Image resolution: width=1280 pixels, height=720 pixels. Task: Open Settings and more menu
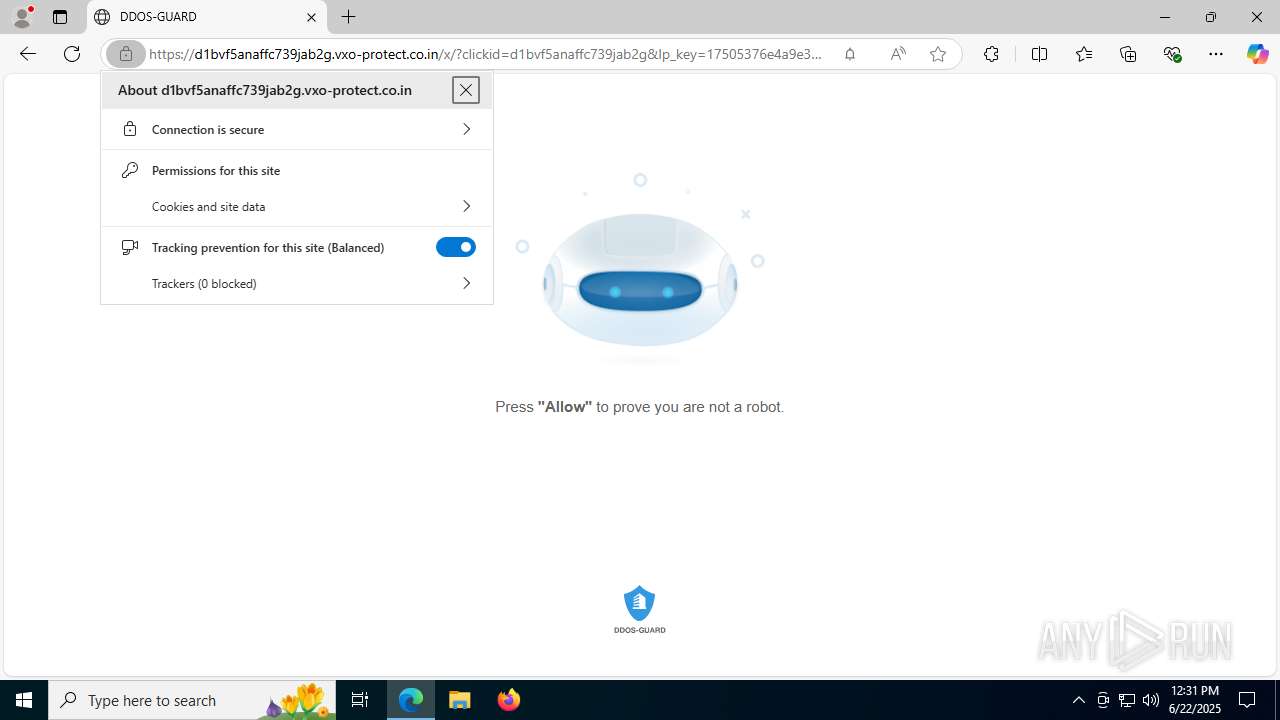coord(1216,54)
